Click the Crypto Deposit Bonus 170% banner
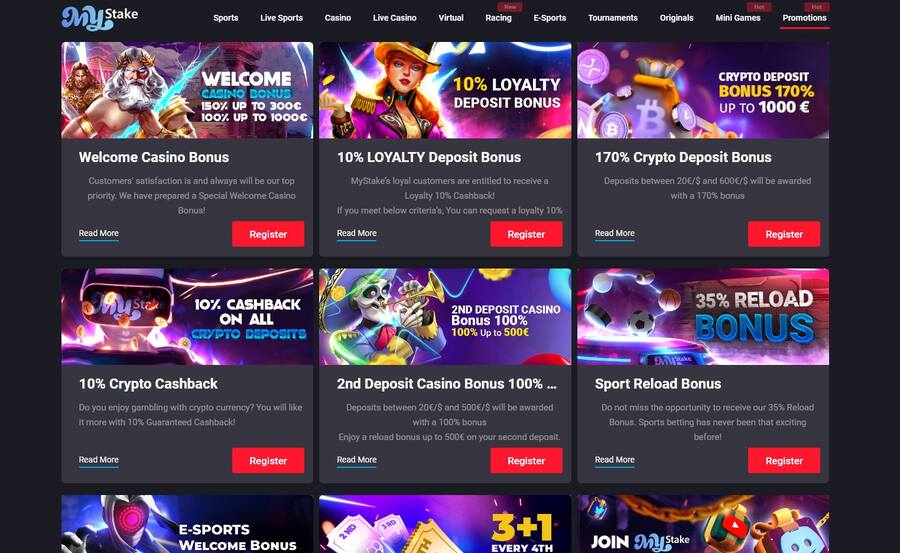 tap(703, 90)
